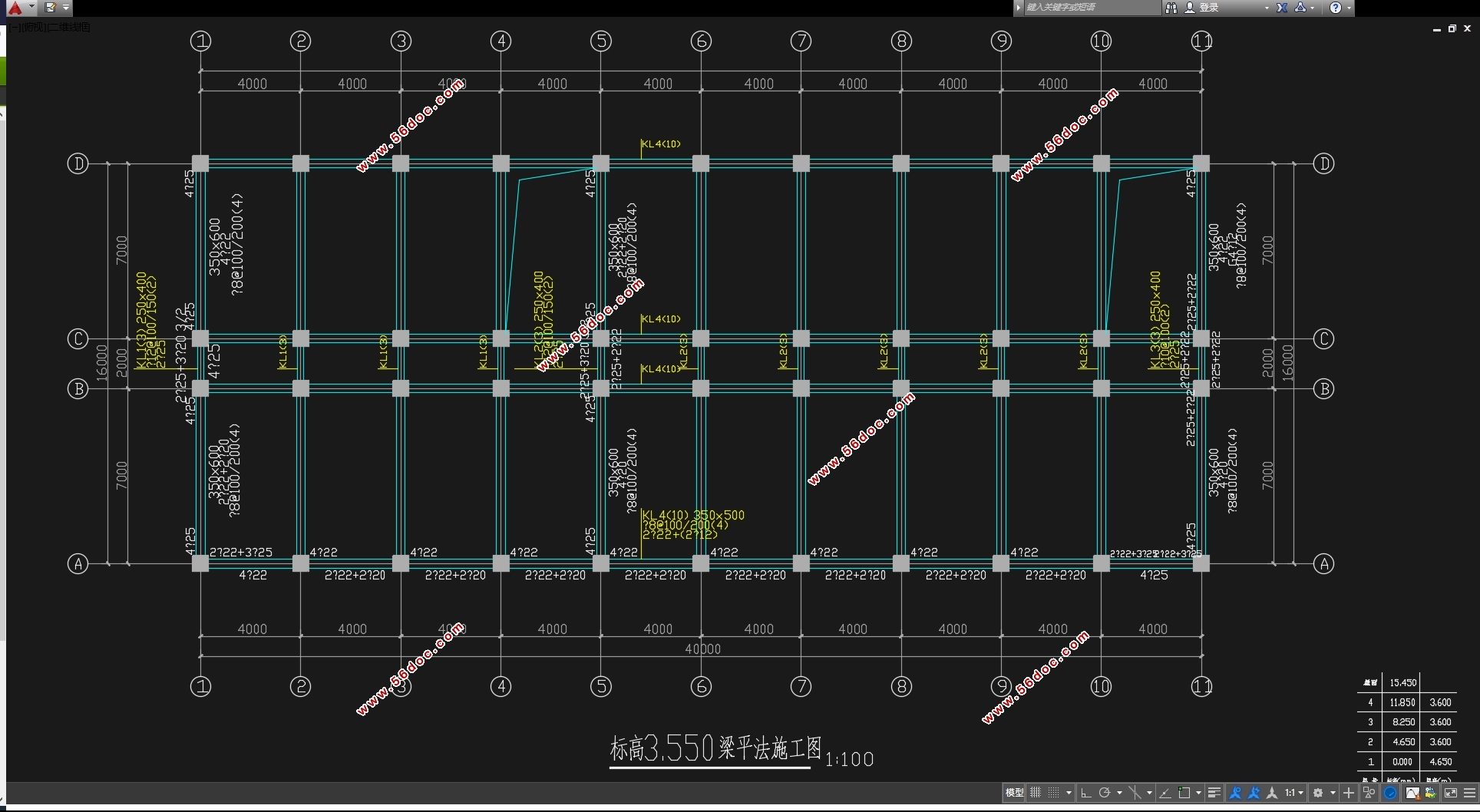Open the 俯视 view controls menu
Image resolution: width=1480 pixels, height=812 pixels.
[32, 28]
